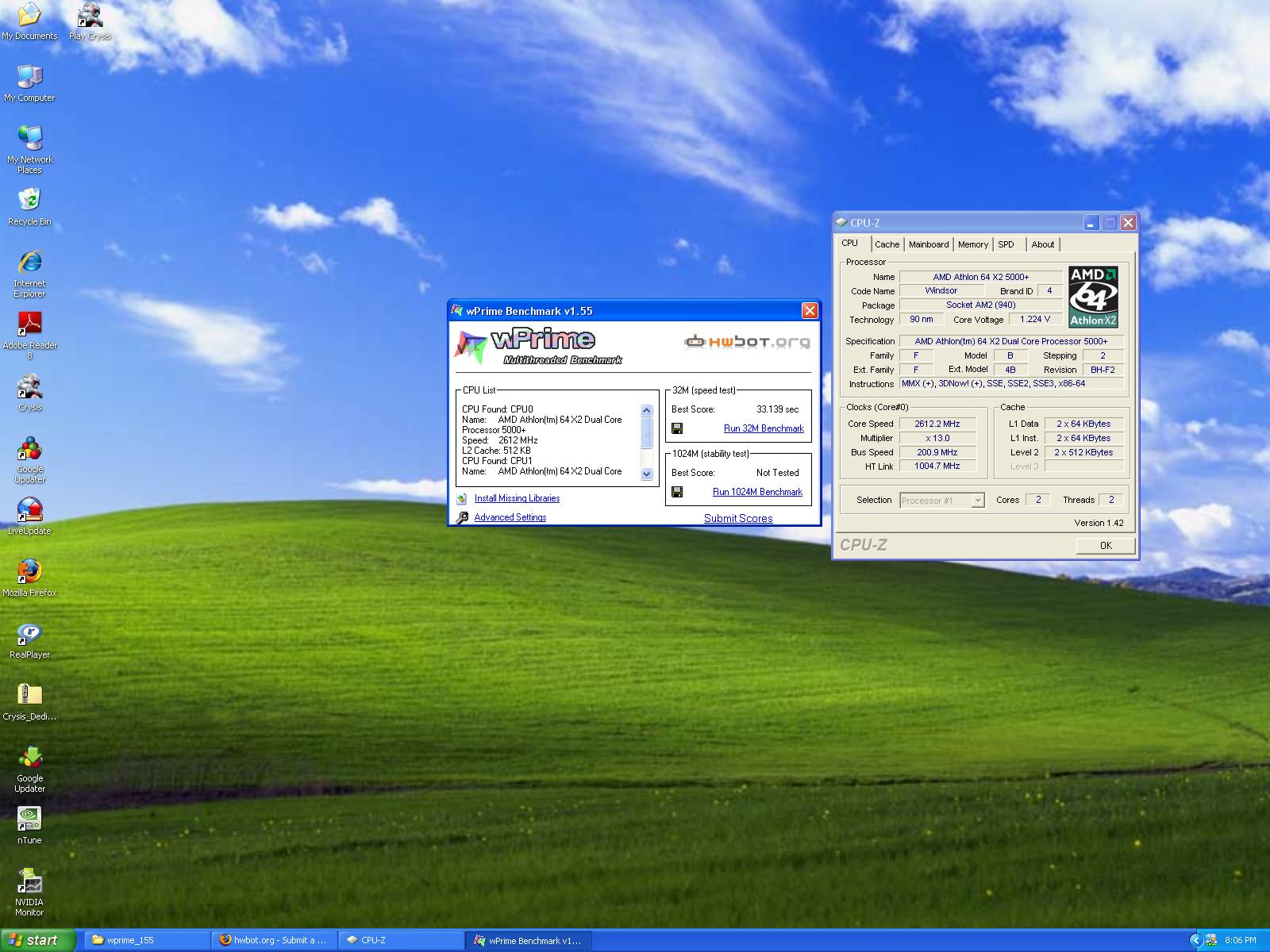
Task: Click the Core Speed value 2612.2 MHz
Action: tap(937, 424)
